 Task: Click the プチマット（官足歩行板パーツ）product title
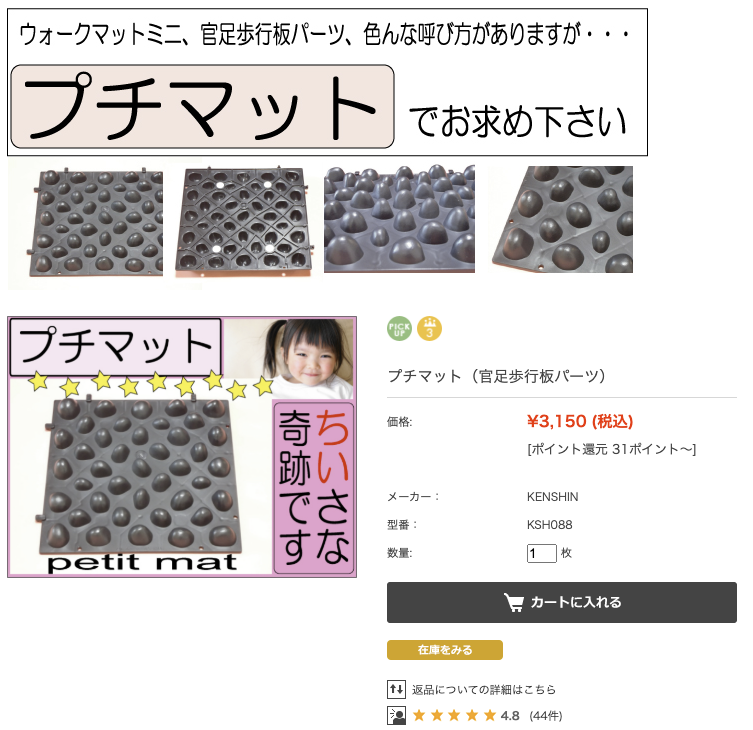click(497, 376)
